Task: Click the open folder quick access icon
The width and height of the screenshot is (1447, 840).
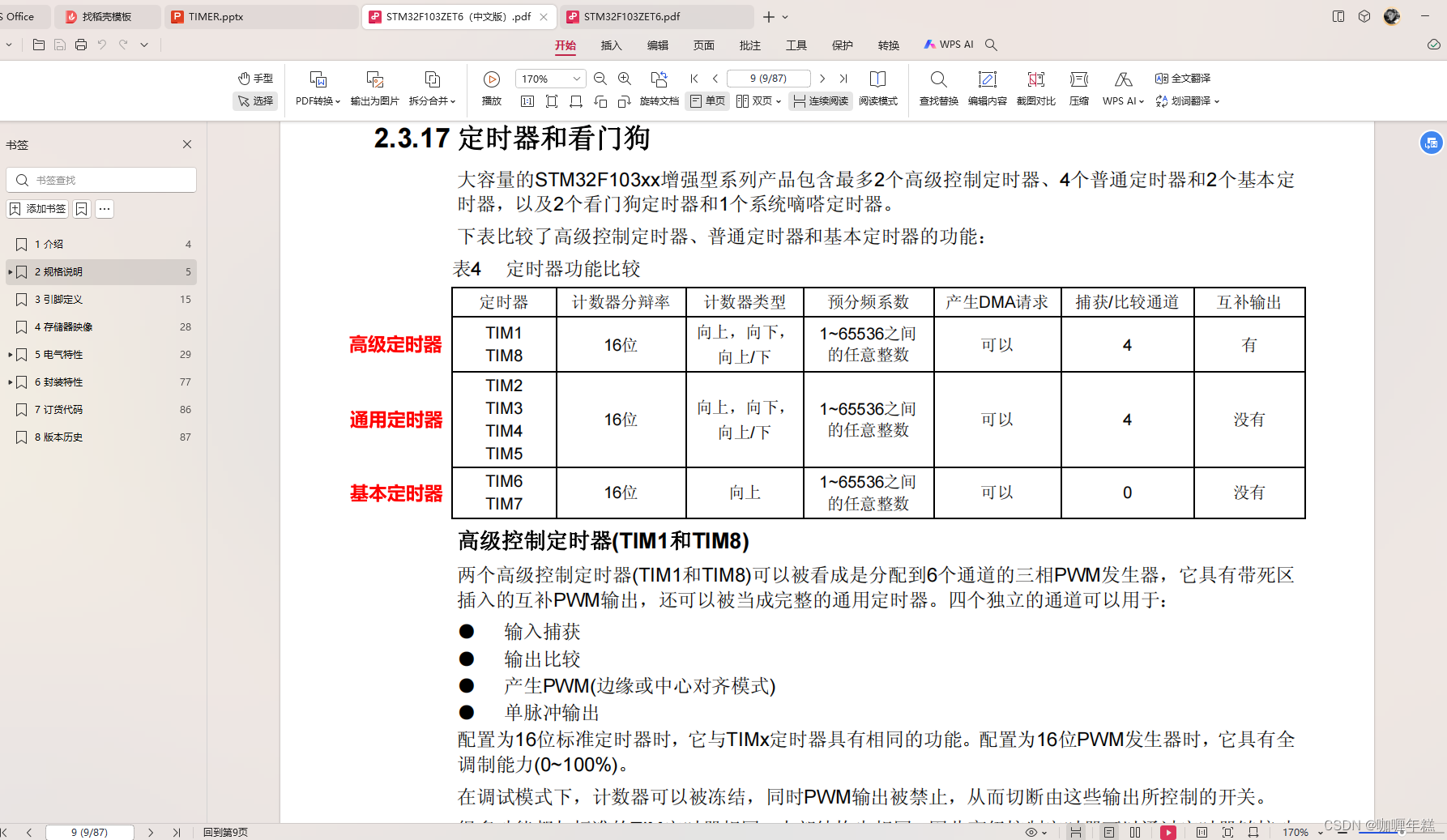Action: (x=39, y=45)
